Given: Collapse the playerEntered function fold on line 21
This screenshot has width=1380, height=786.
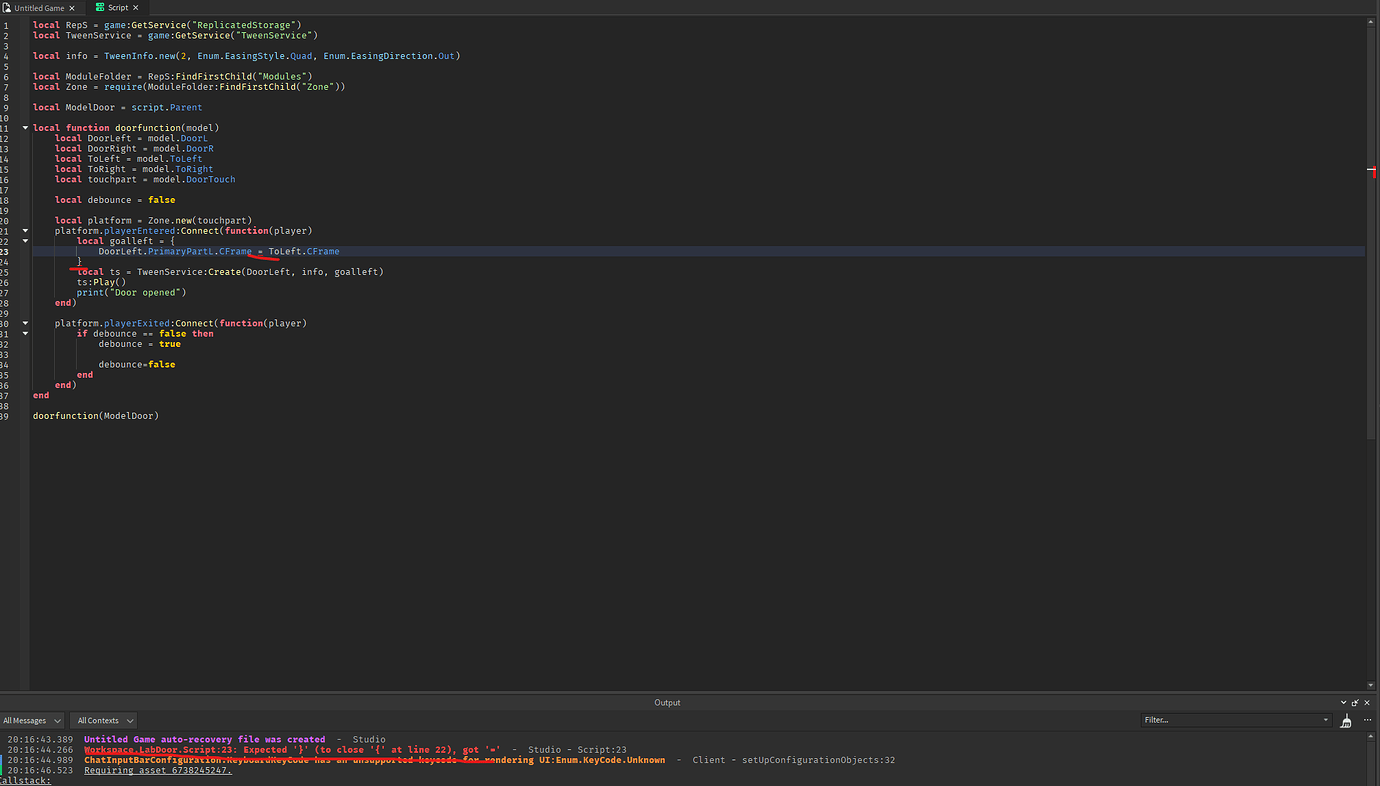Looking at the screenshot, I should [x=25, y=230].
